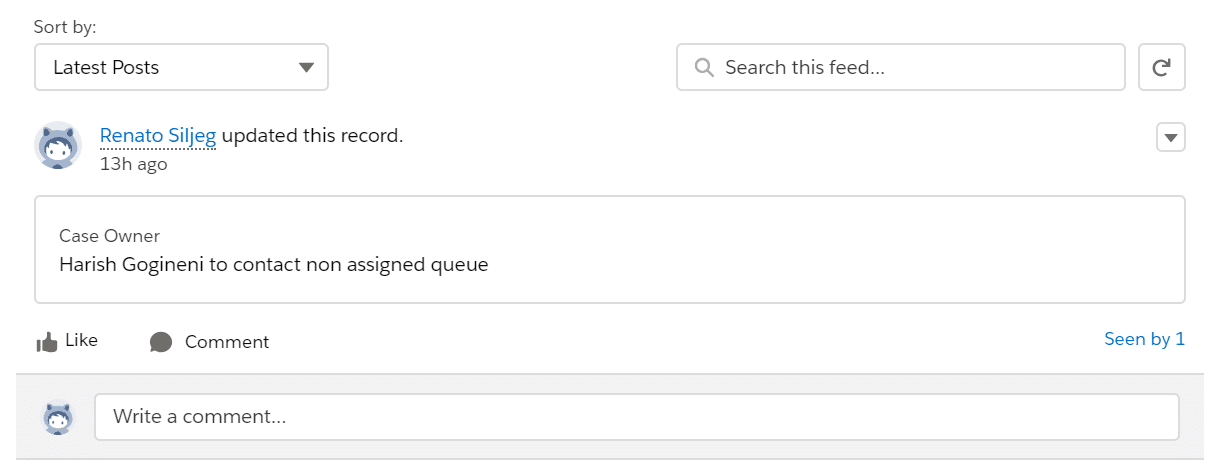Click the magnifier icon in feed search
The width and height of the screenshot is (1222, 472).
(x=704, y=68)
